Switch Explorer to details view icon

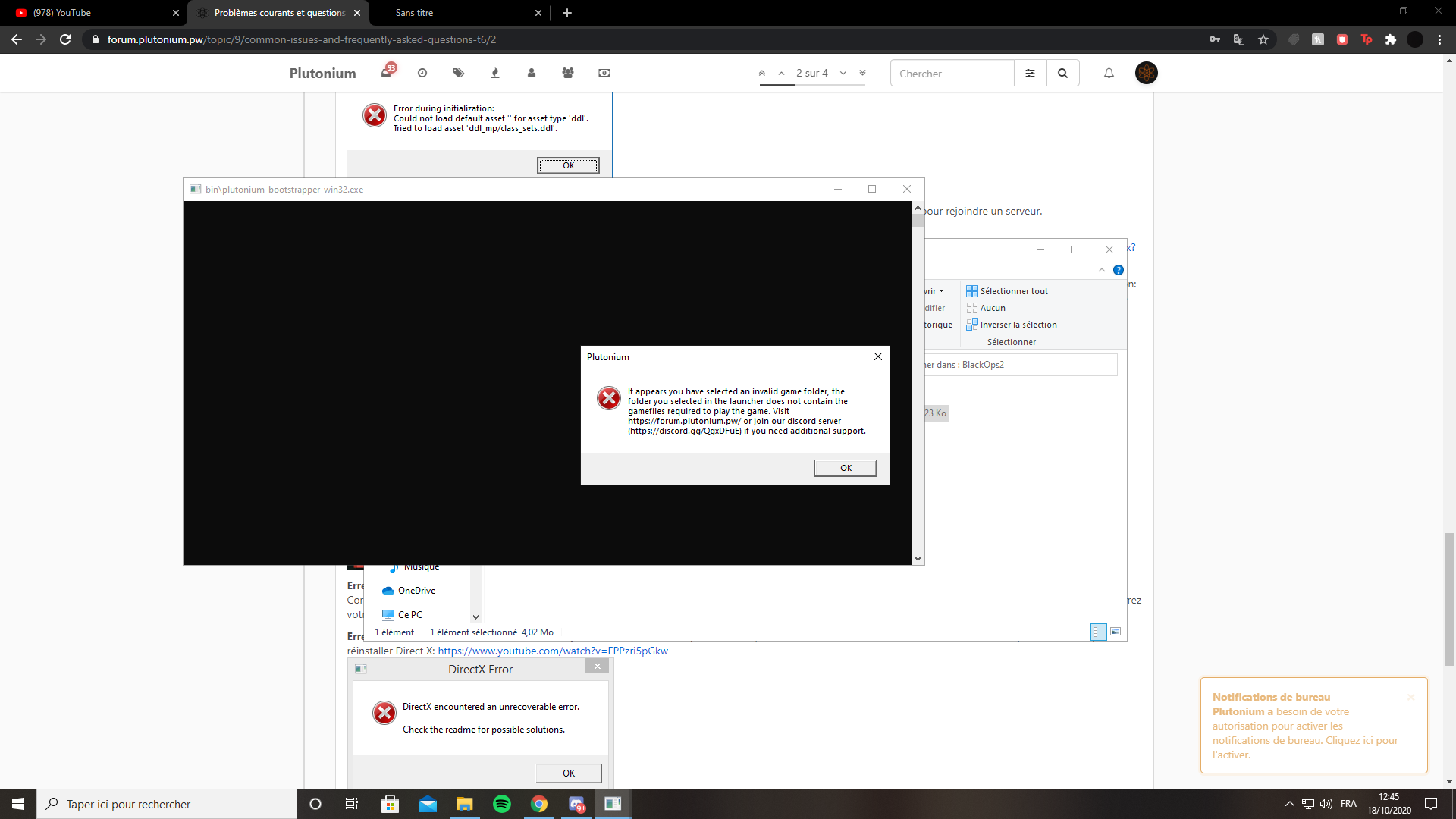(1099, 632)
